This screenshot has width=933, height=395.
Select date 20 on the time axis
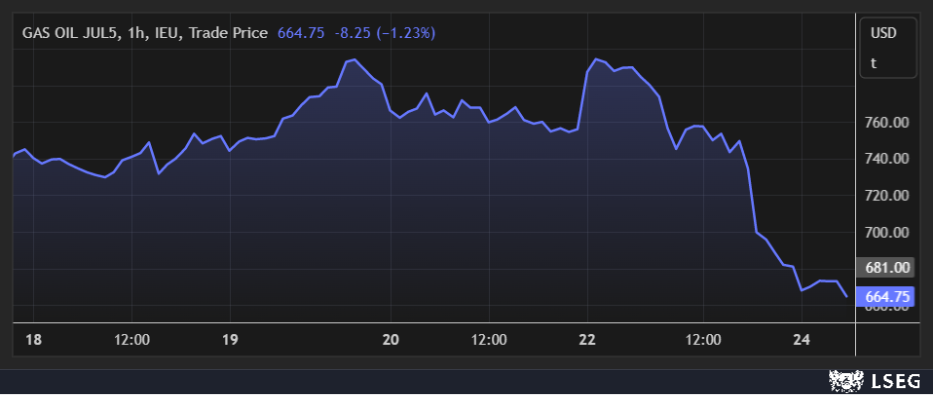click(390, 340)
